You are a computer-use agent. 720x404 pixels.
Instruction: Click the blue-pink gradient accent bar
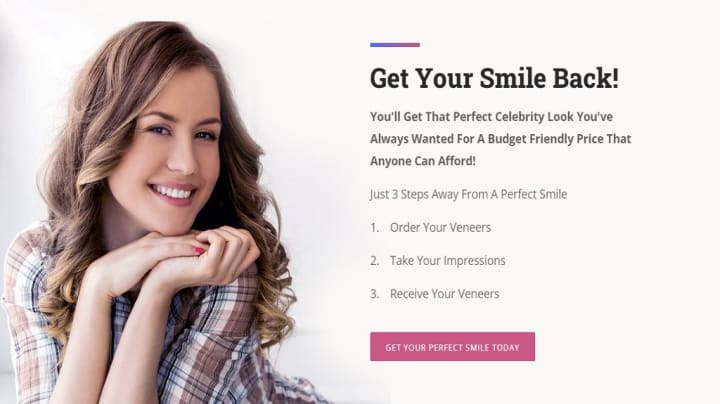point(395,45)
